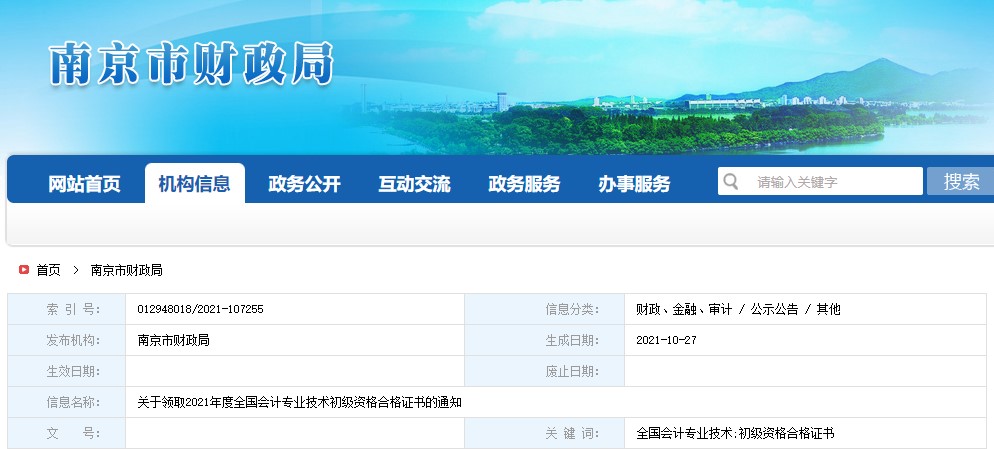Click the index number 012948018/2021-107255
Image resolution: width=994 pixels, height=449 pixels.
[x=200, y=309]
